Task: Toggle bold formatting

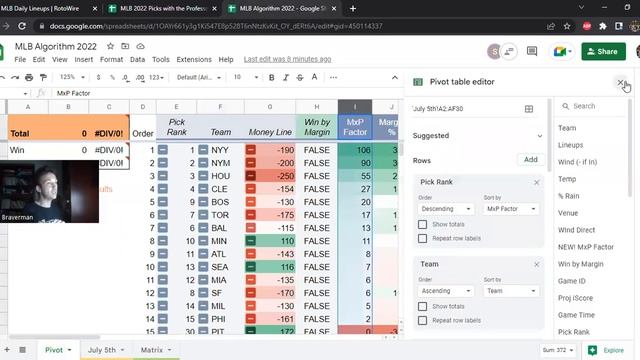Action: click(x=271, y=77)
